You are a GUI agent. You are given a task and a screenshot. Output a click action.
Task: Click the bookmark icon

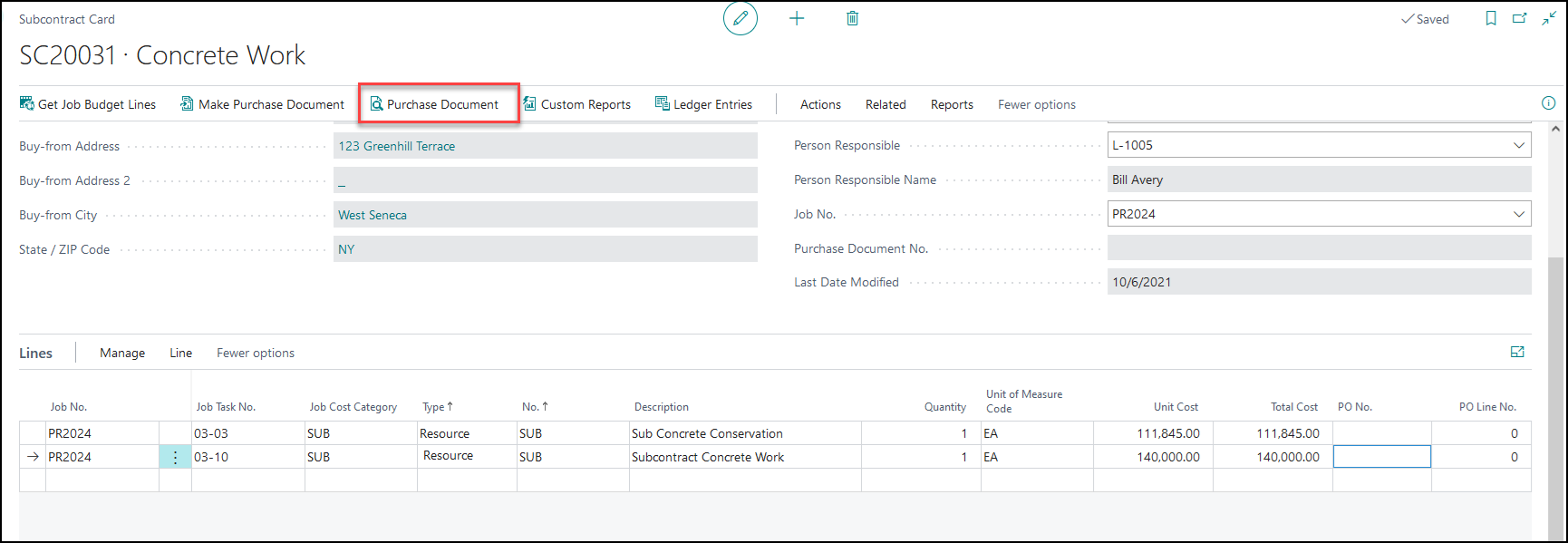(1490, 18)
